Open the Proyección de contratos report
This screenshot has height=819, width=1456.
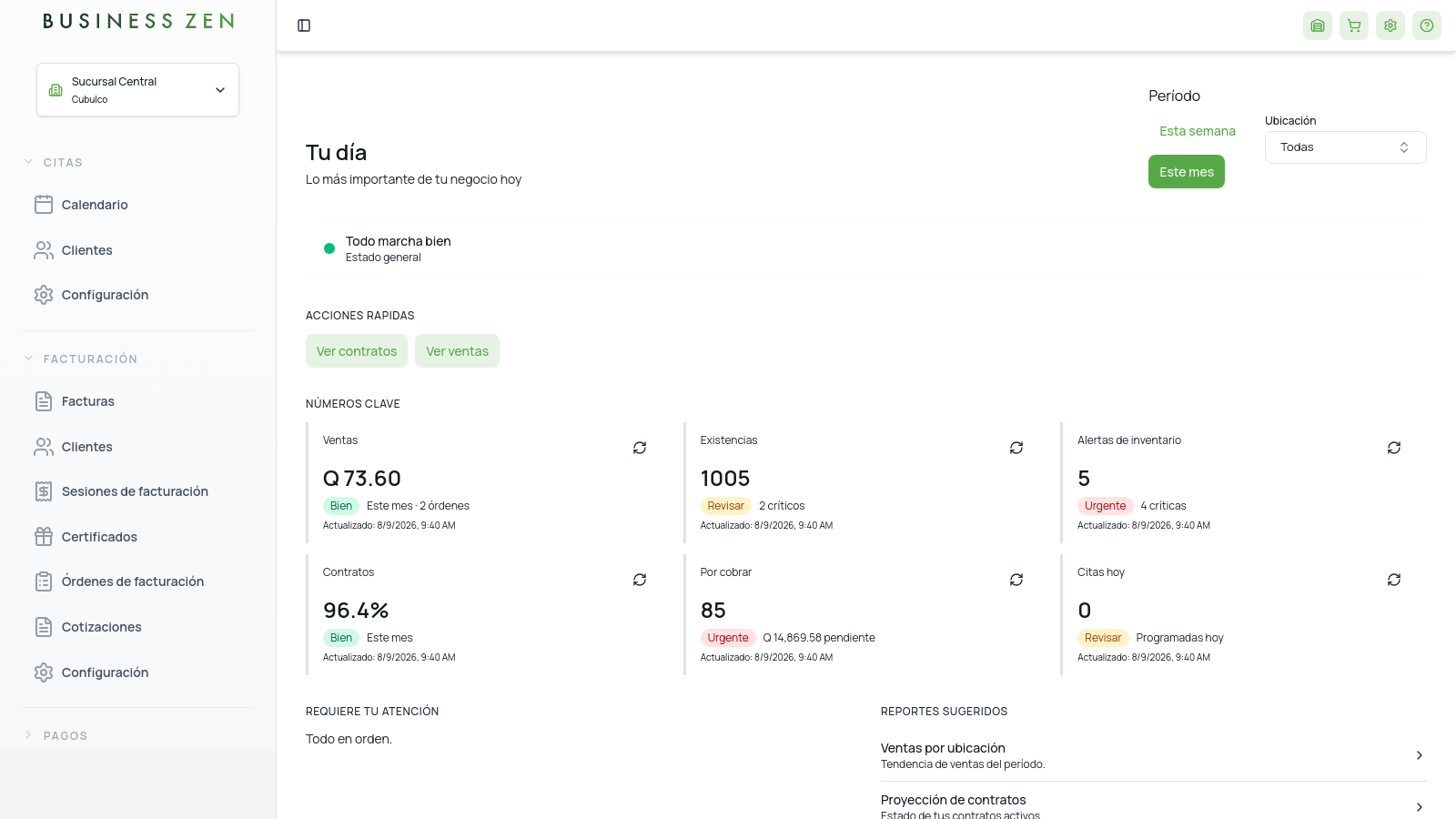1153,806
